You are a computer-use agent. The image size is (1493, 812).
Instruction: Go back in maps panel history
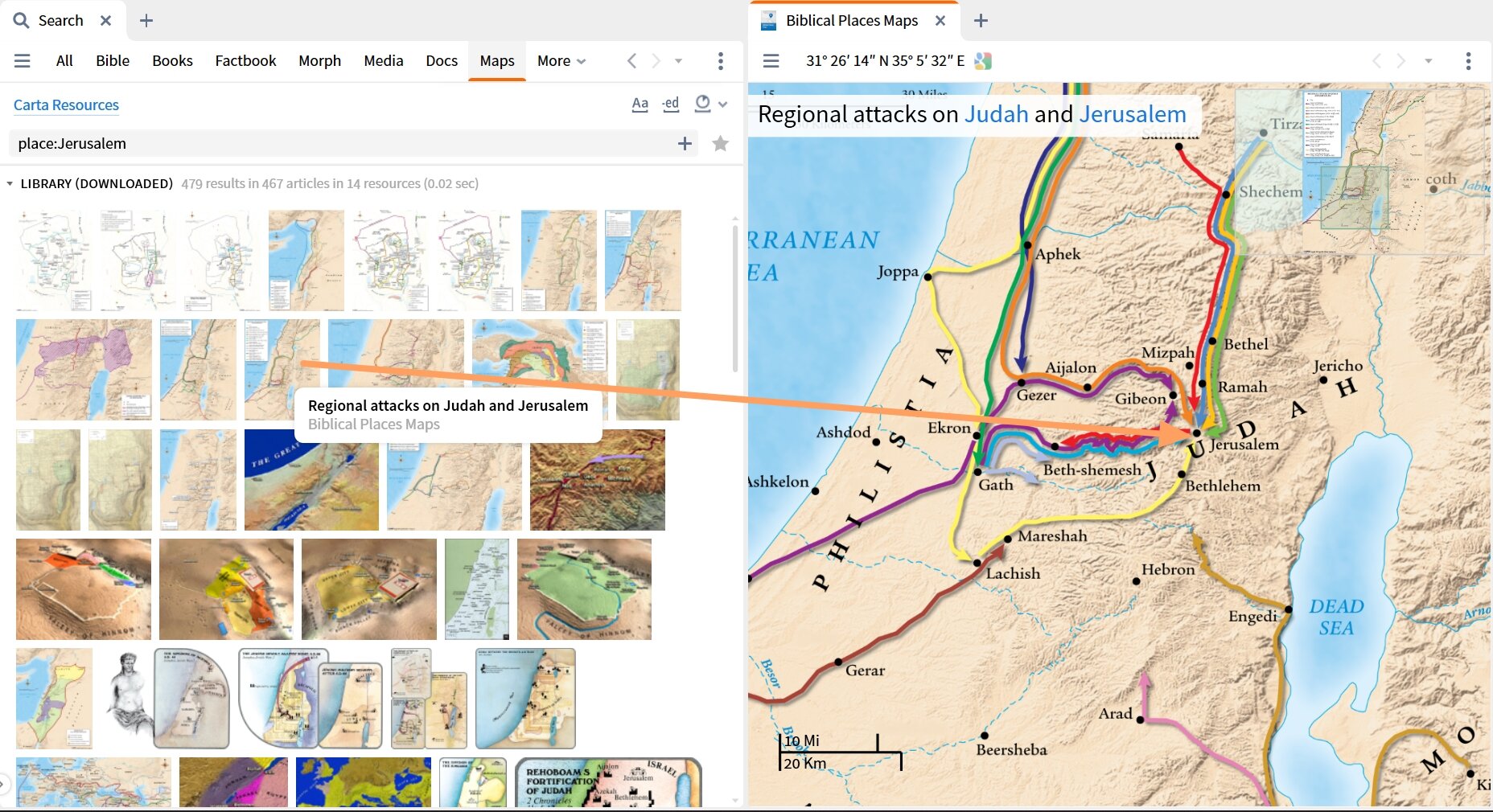(x=1376, y=60)
